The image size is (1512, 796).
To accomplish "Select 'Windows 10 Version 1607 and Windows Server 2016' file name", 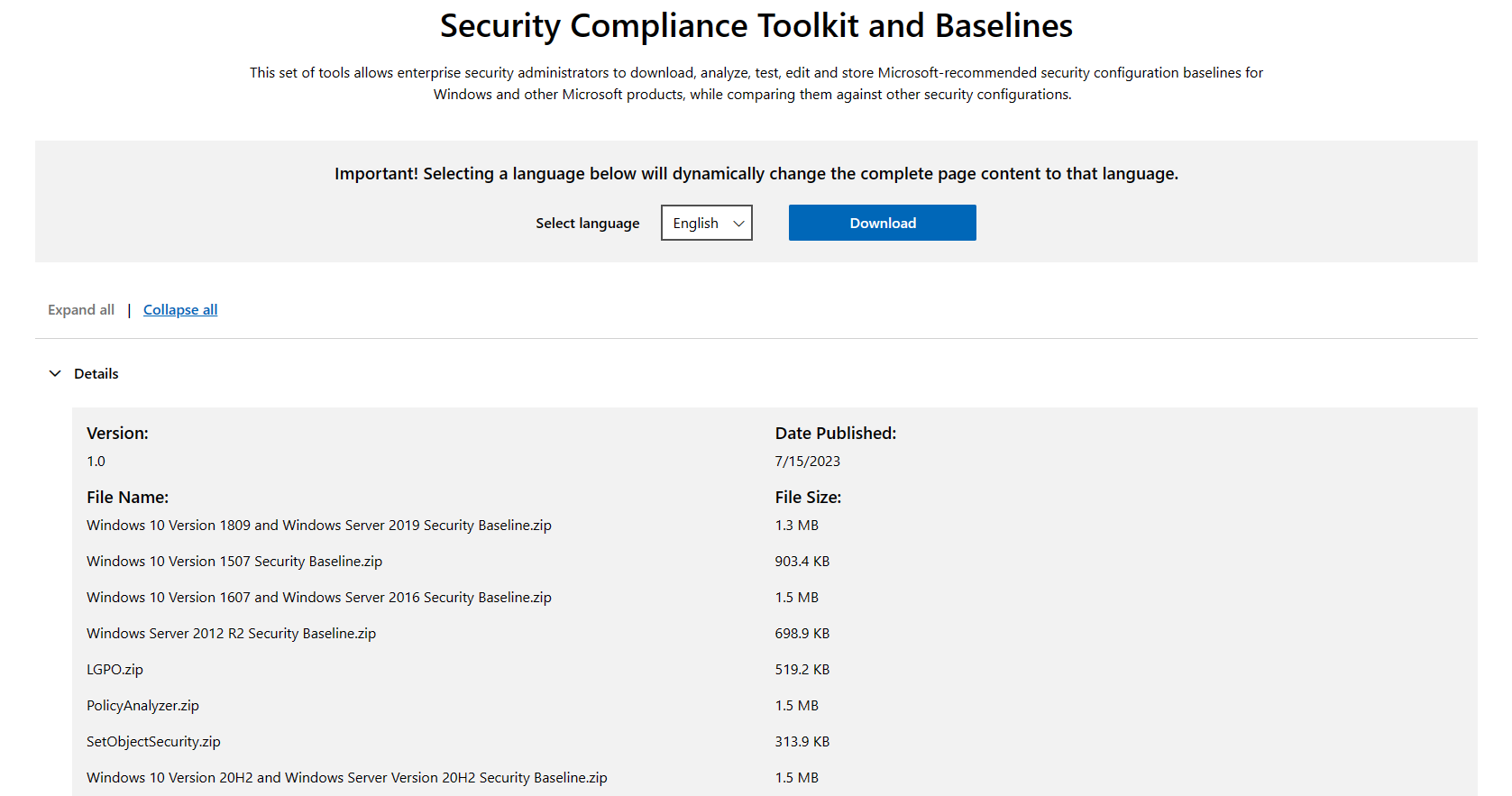I will click(x=319, y=598).
